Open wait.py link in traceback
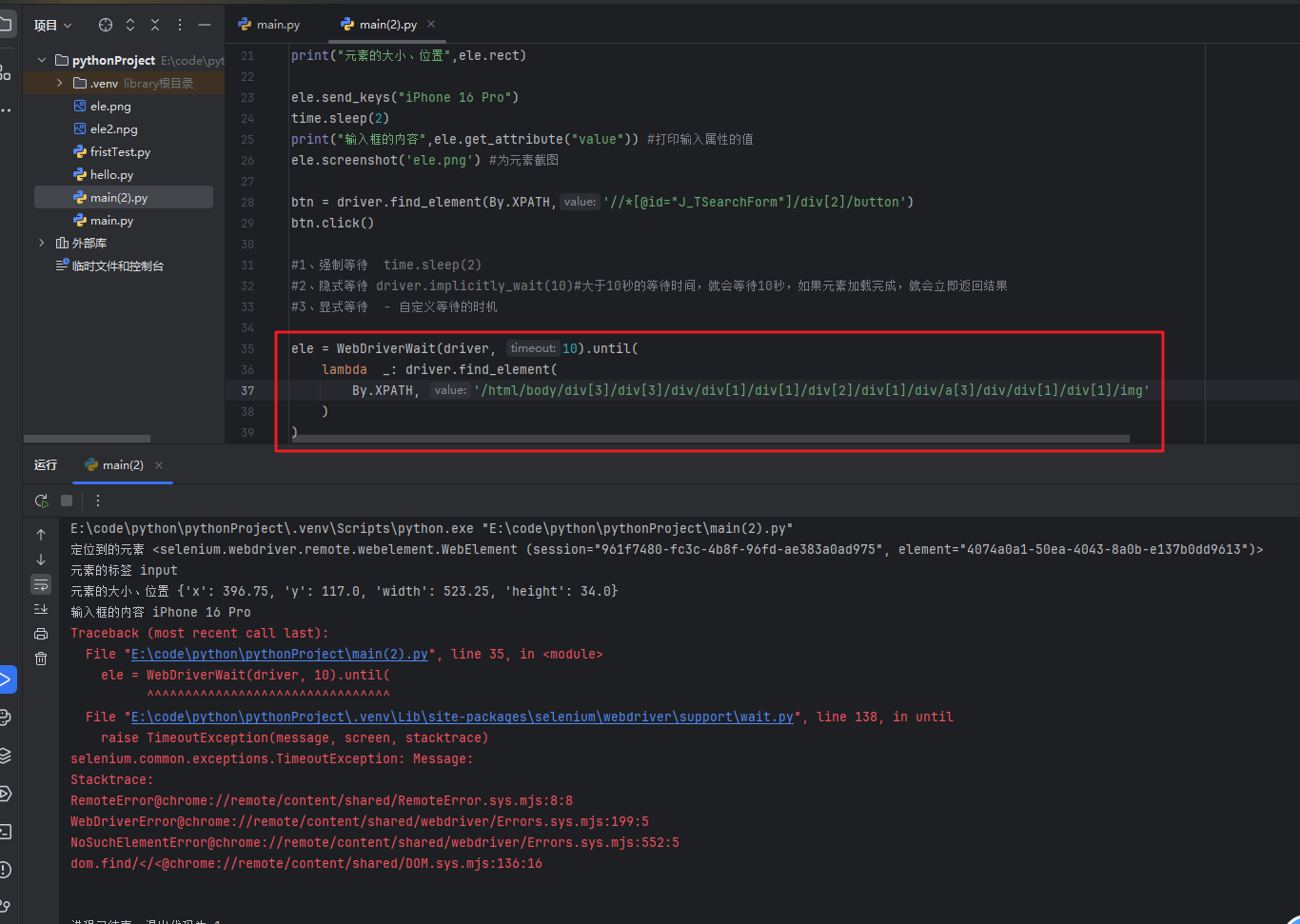Viewport: 1300px width, 924px height. [463, 717]
